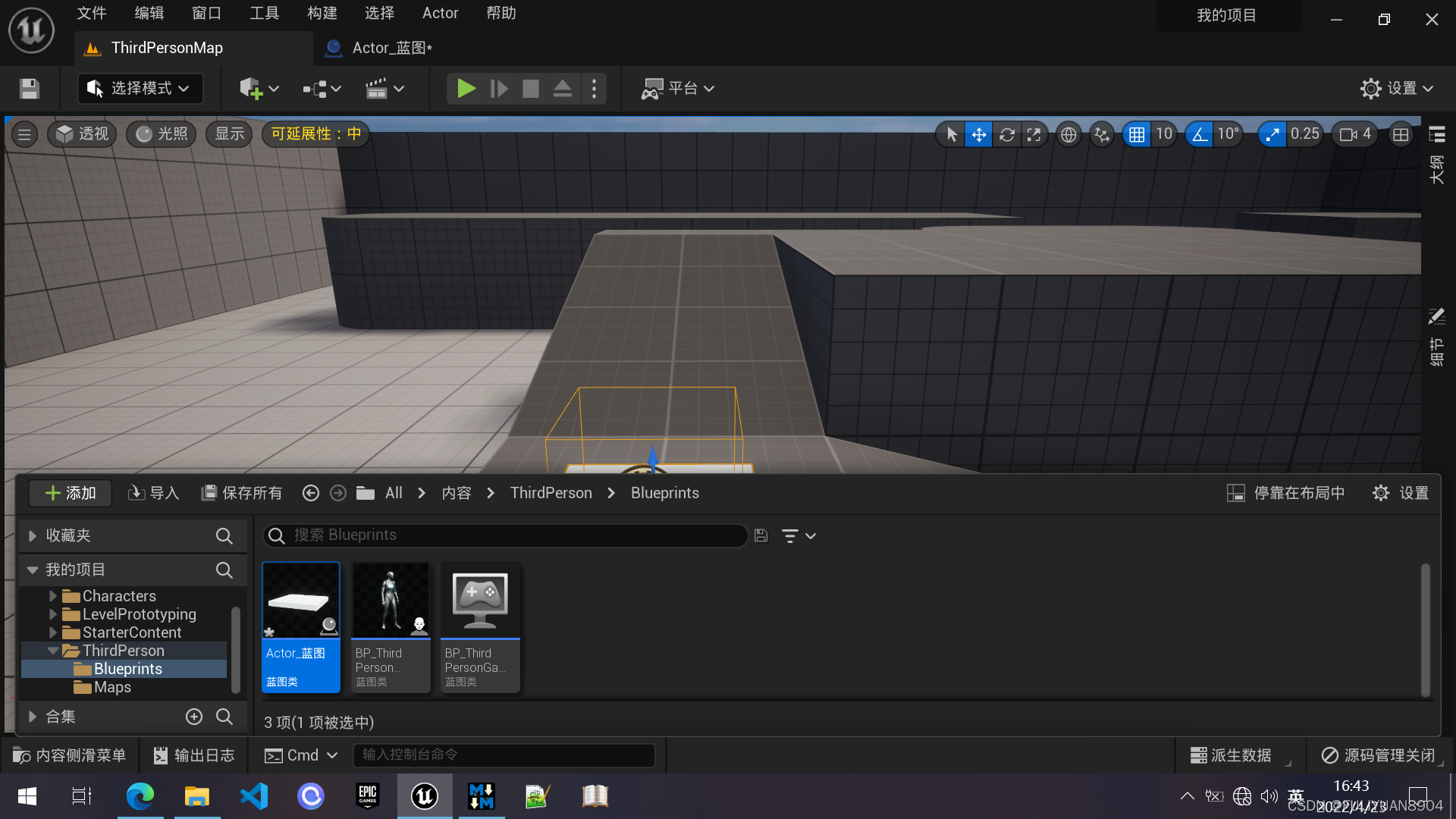Select the scale gizmo tool
Image resolution: width=1456 pixels, height=819 pixels.
[x=1034, y=135]
